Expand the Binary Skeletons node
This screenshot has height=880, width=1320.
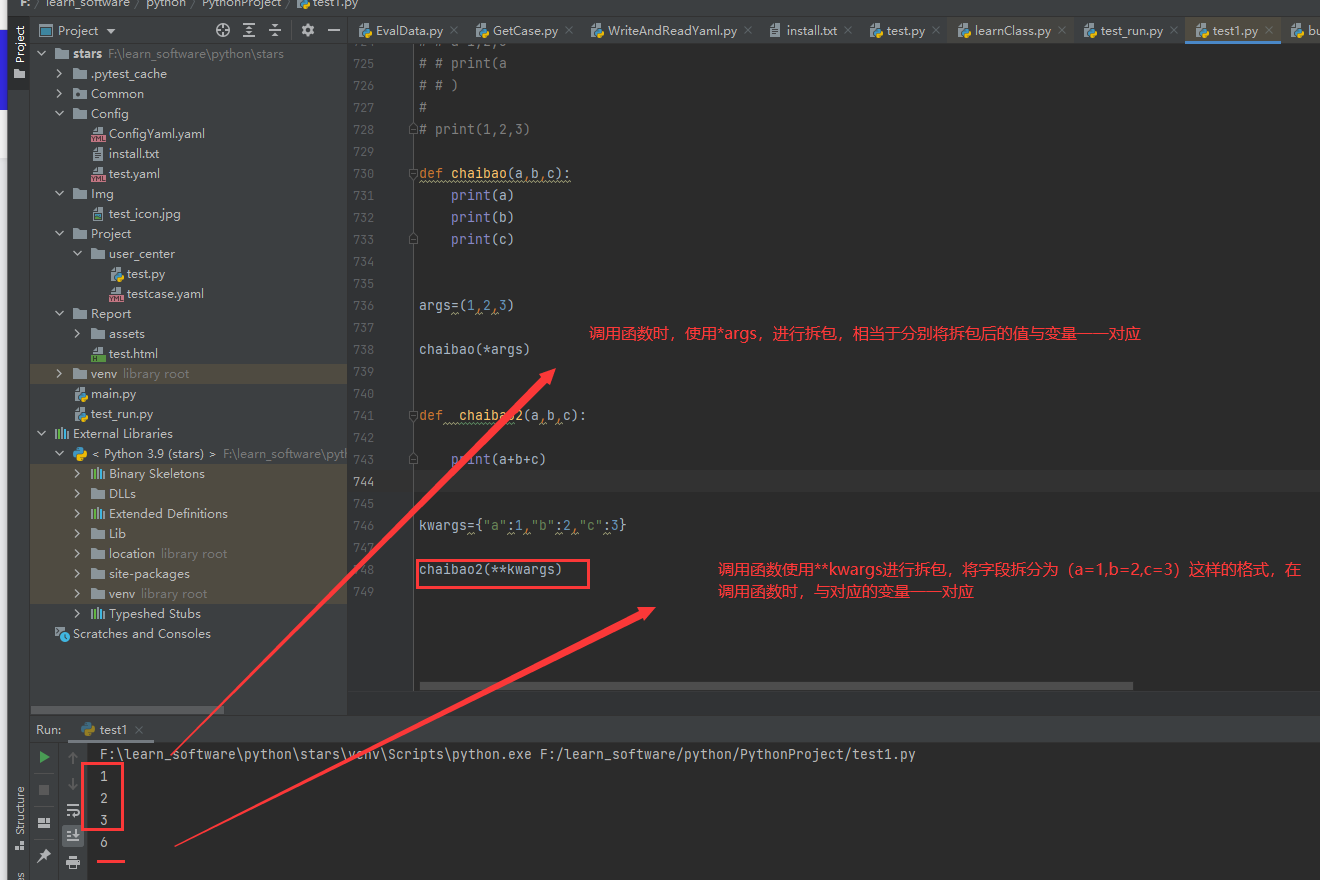point(78,474)
